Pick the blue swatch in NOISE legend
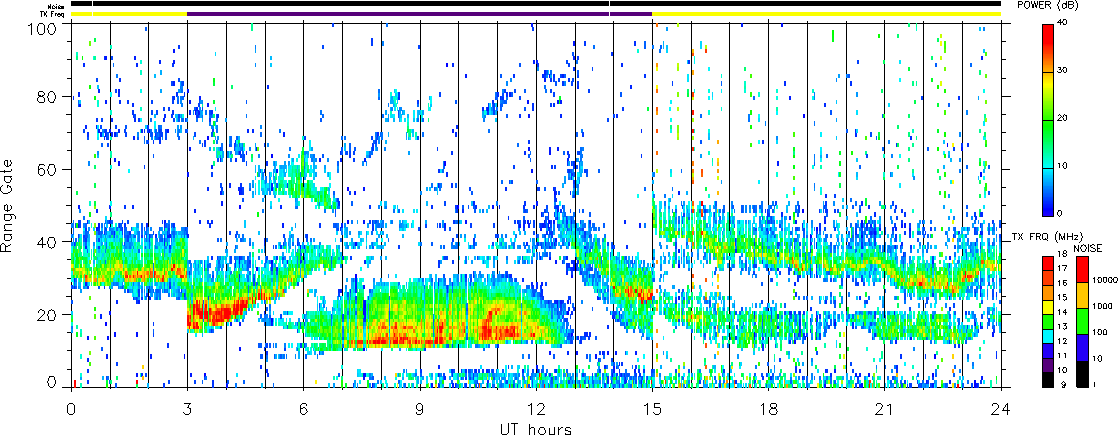 coord(1082,347)
